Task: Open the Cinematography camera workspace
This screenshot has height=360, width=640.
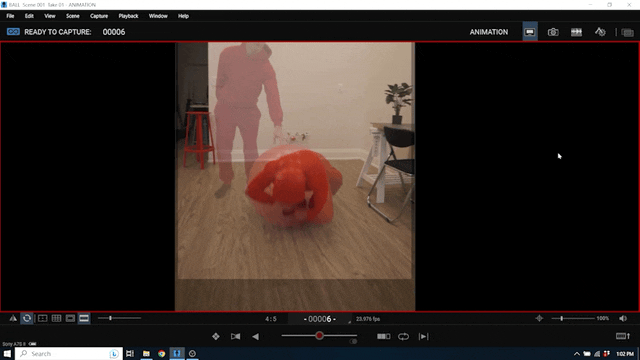Action: pos(553,32)
